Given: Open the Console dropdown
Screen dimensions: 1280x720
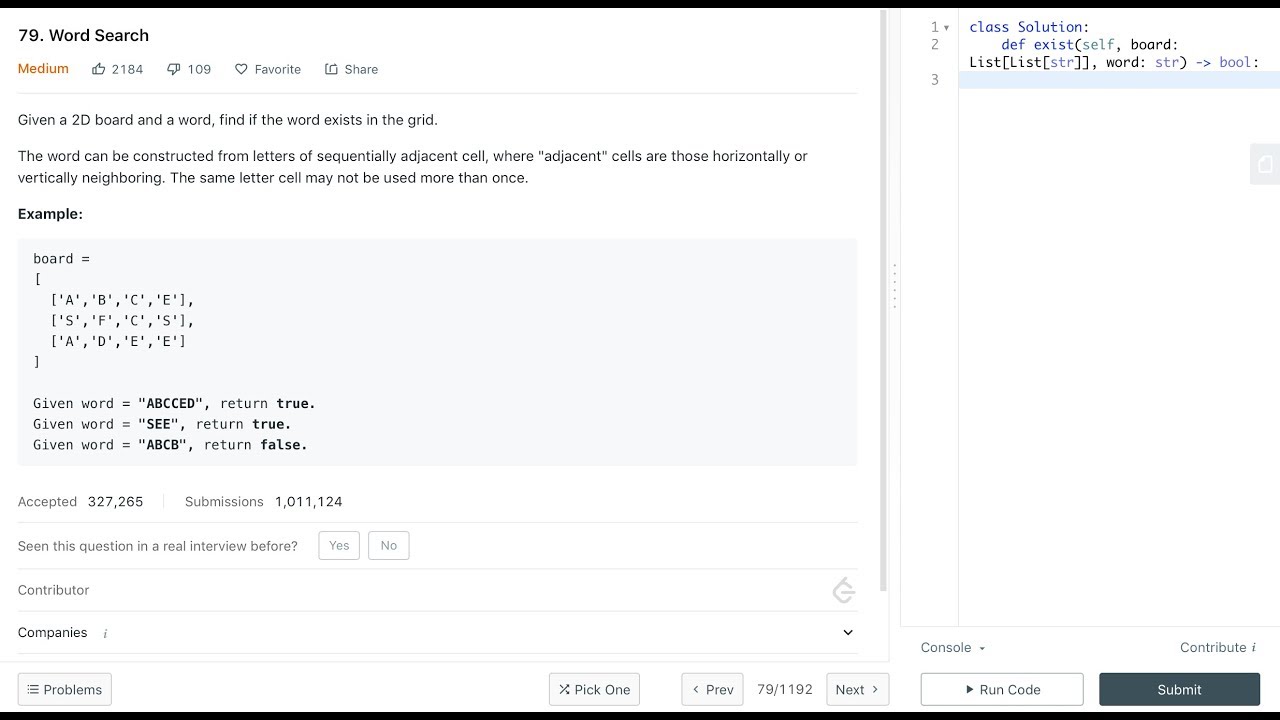Looking at the screenshot, I should pyautogui.click(x=953, y=648).
